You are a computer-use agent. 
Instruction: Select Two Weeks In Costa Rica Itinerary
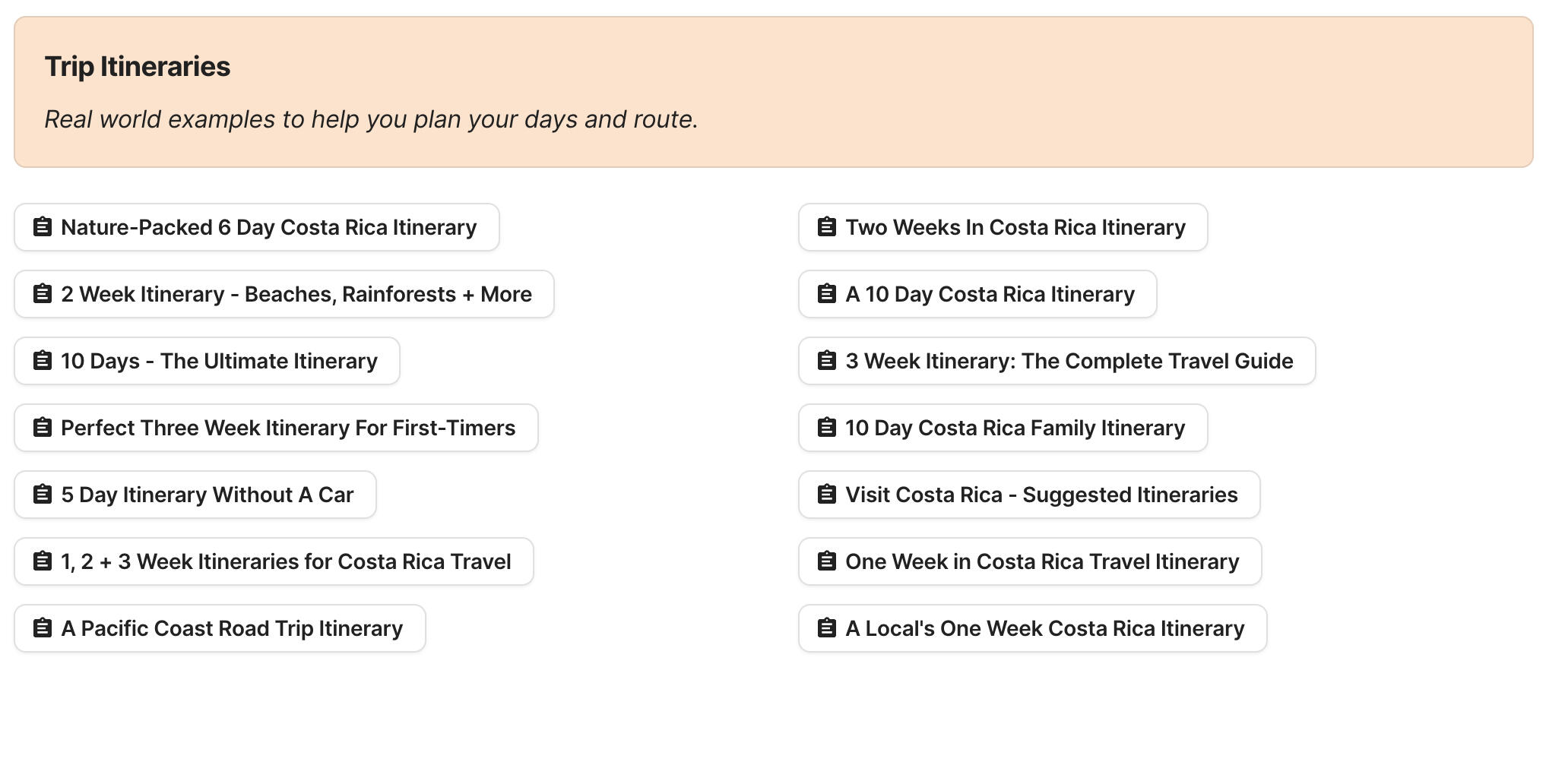(1003, 226)
